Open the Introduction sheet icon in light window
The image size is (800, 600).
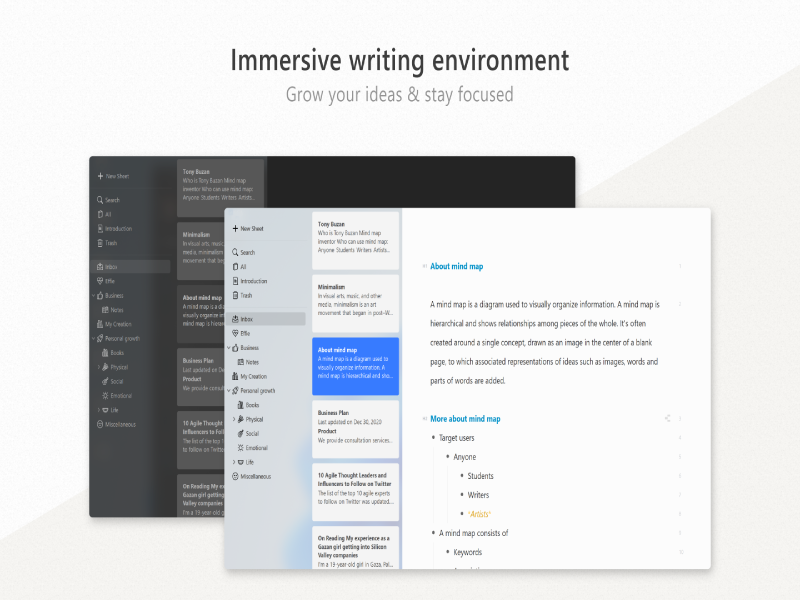pos(235,281)
